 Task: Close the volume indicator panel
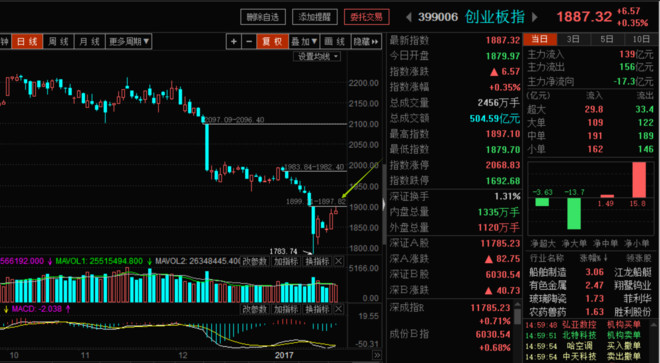tap(338, 261)
